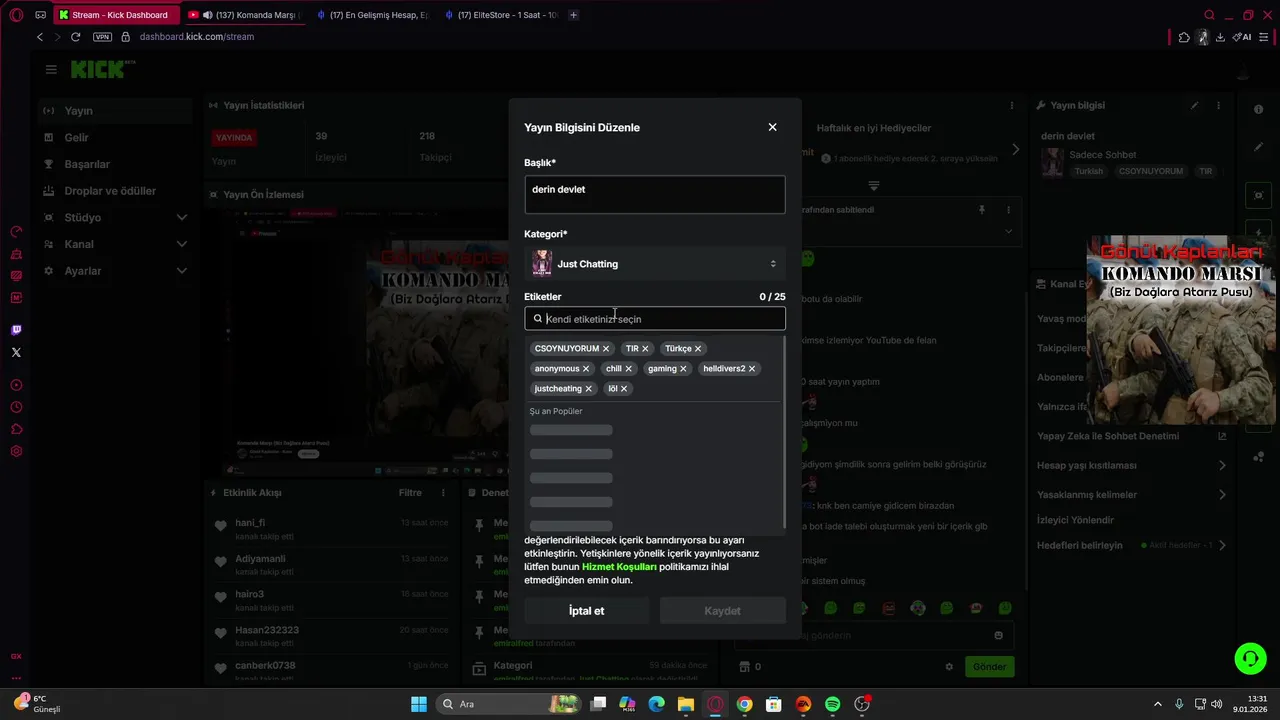Viewport: 1280px width, 720px height.
Task: Open Gelir in the sidebar
Action: coord(115,138)
